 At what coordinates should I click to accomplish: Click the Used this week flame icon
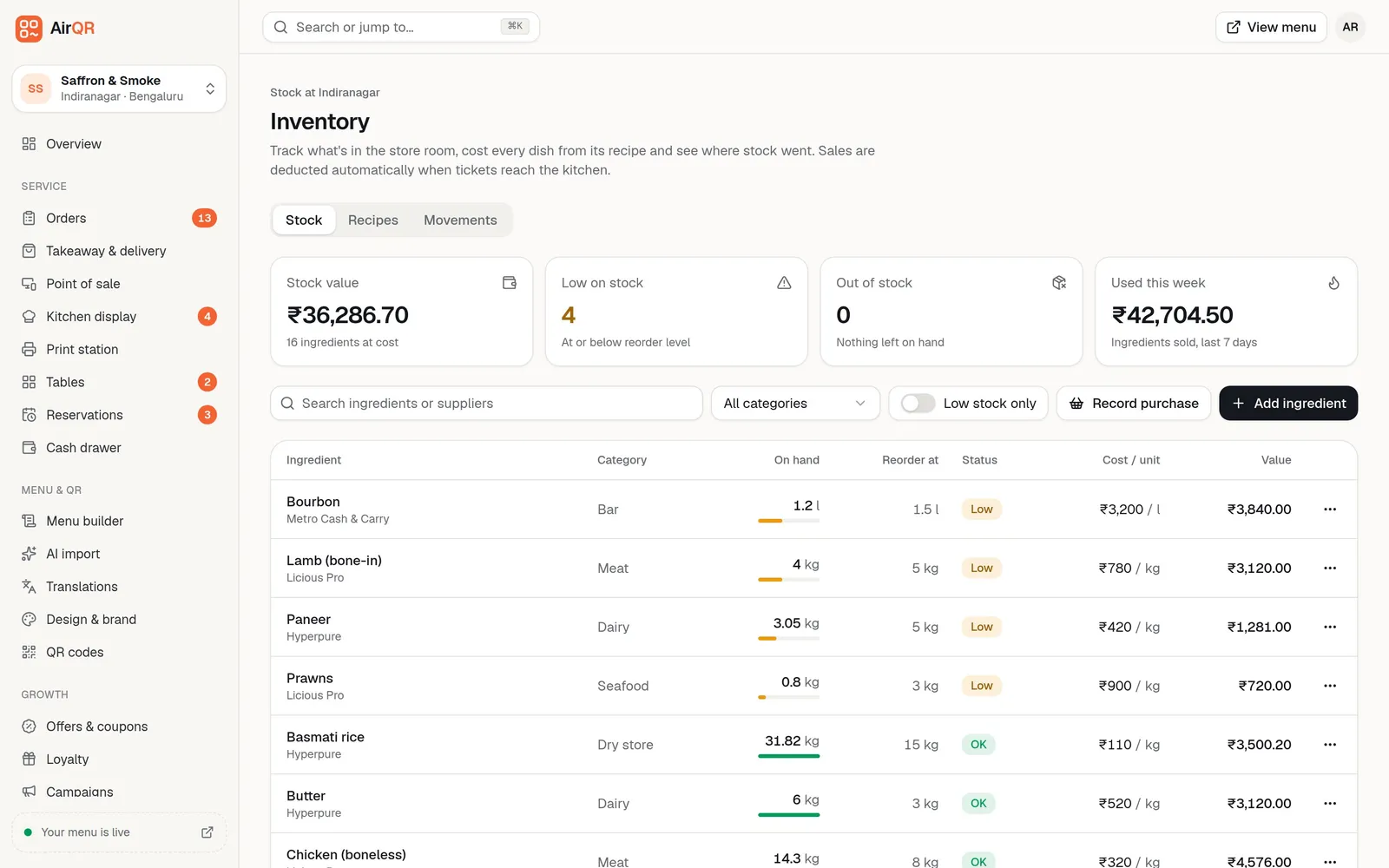click(1333, 283)
